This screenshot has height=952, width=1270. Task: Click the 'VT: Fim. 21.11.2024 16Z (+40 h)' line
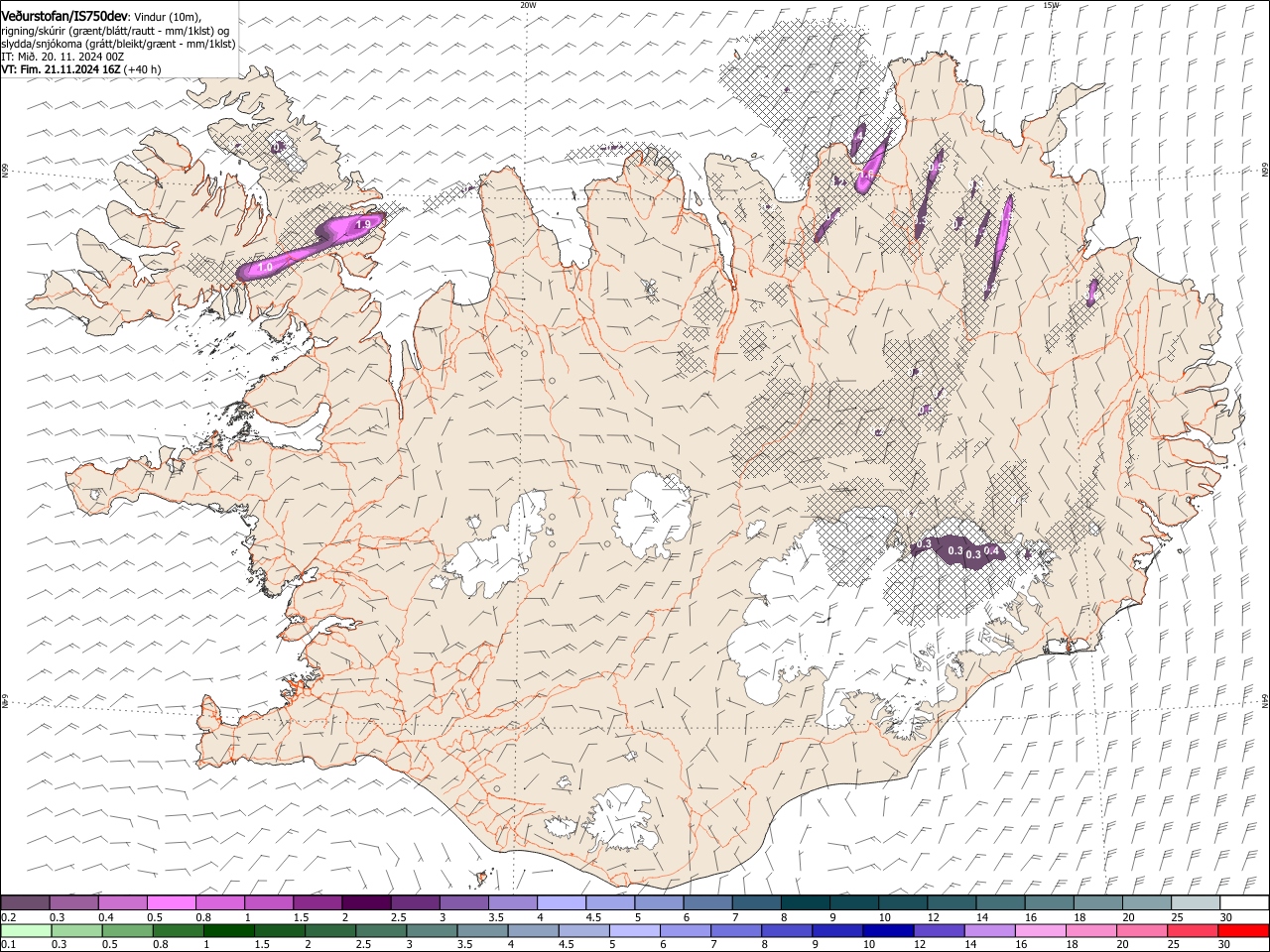tap(80, 69)
